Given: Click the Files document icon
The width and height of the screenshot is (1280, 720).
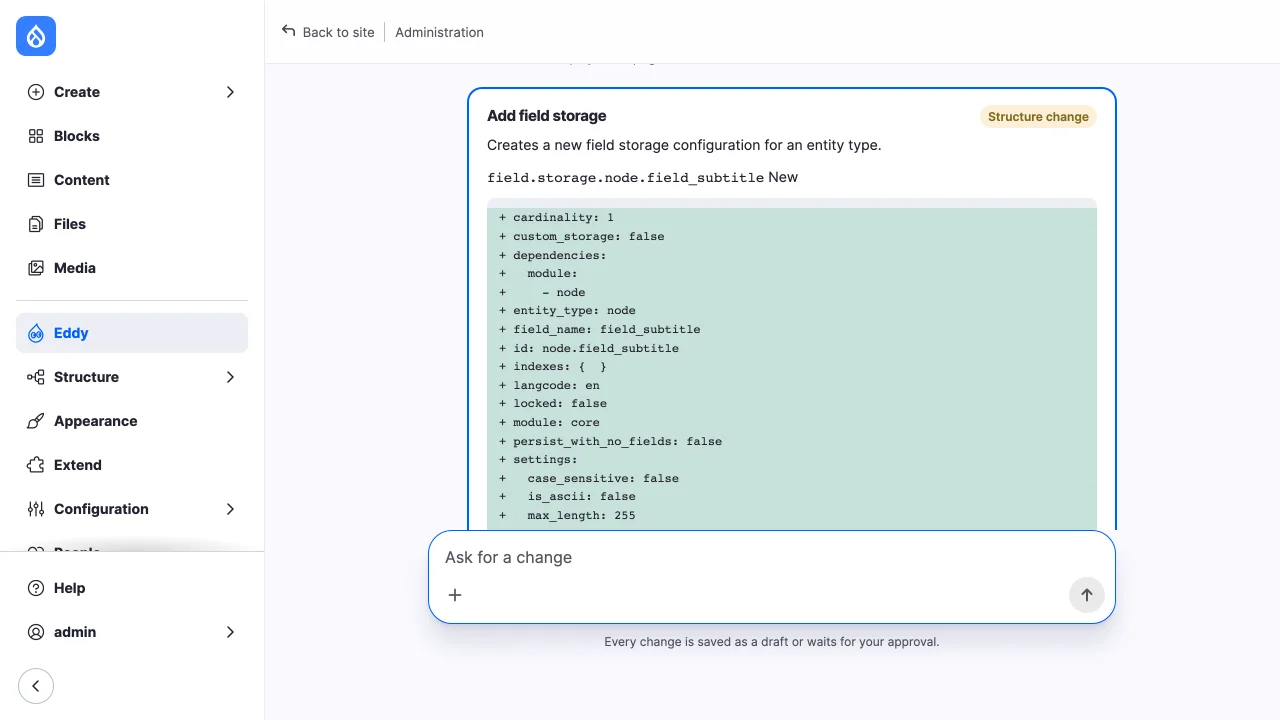Looking at the screenshot, I should pos(36,224).
